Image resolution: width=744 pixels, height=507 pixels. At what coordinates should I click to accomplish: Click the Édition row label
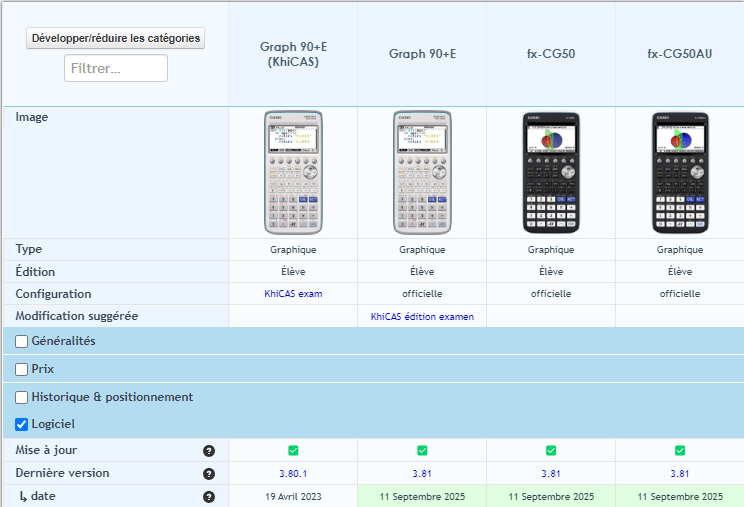[35, 271]
